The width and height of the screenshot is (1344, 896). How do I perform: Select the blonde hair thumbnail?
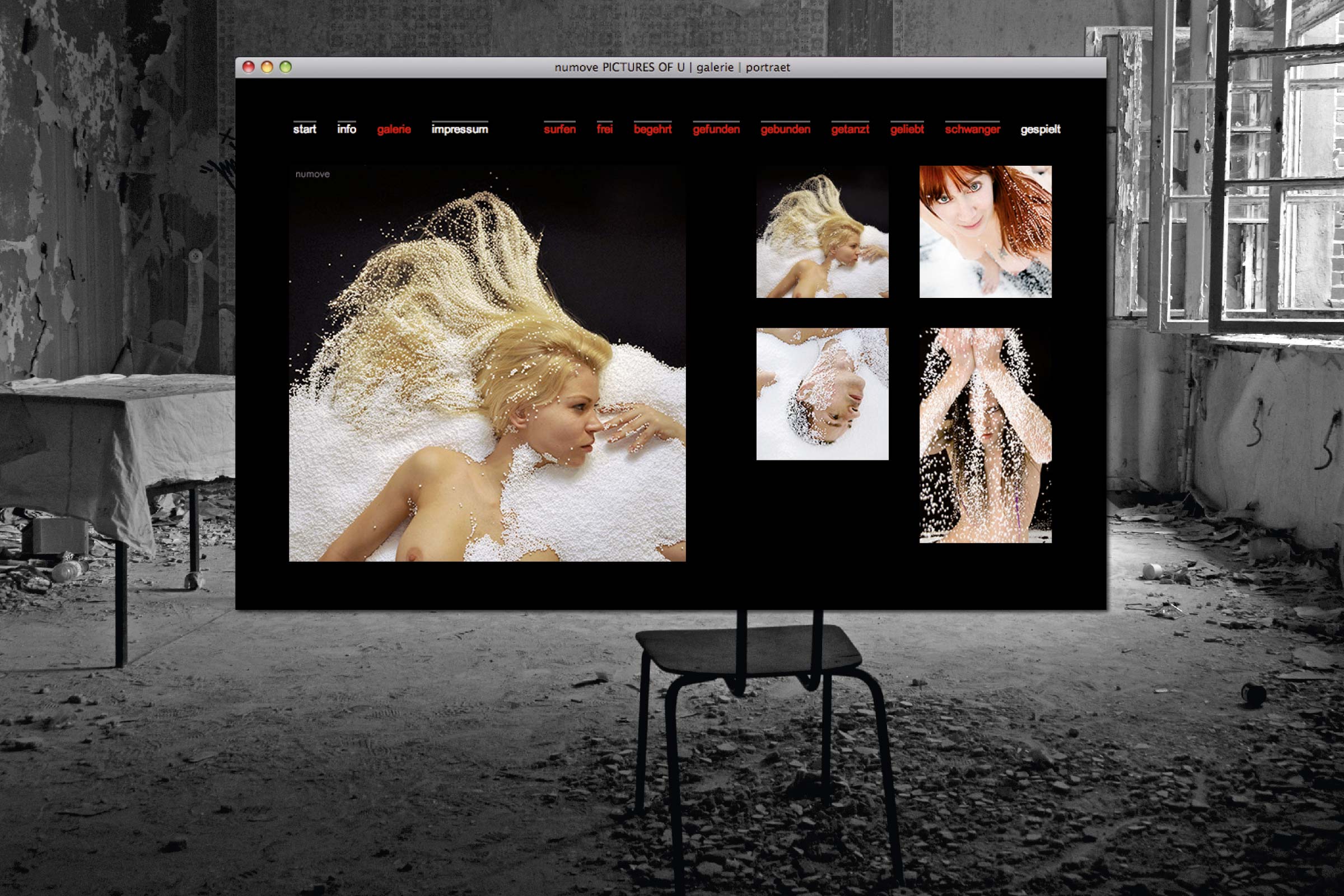822,231
